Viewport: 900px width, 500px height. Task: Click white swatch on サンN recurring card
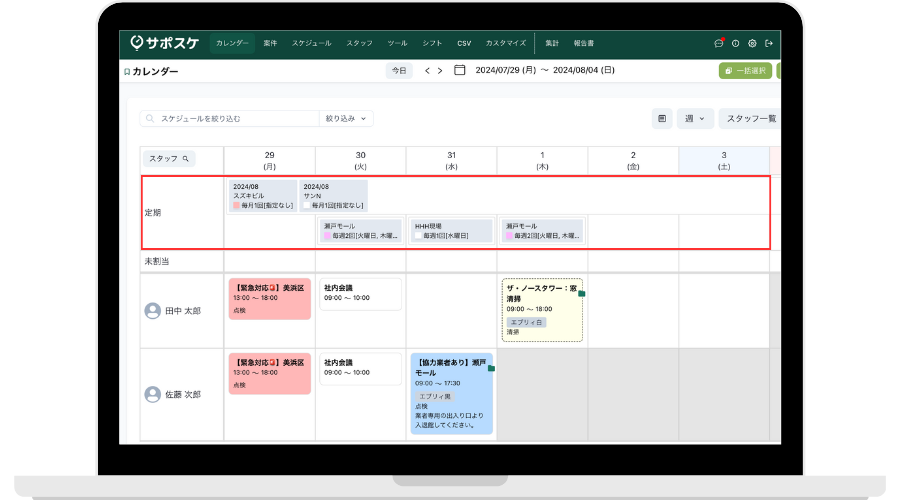click(307, 205)
